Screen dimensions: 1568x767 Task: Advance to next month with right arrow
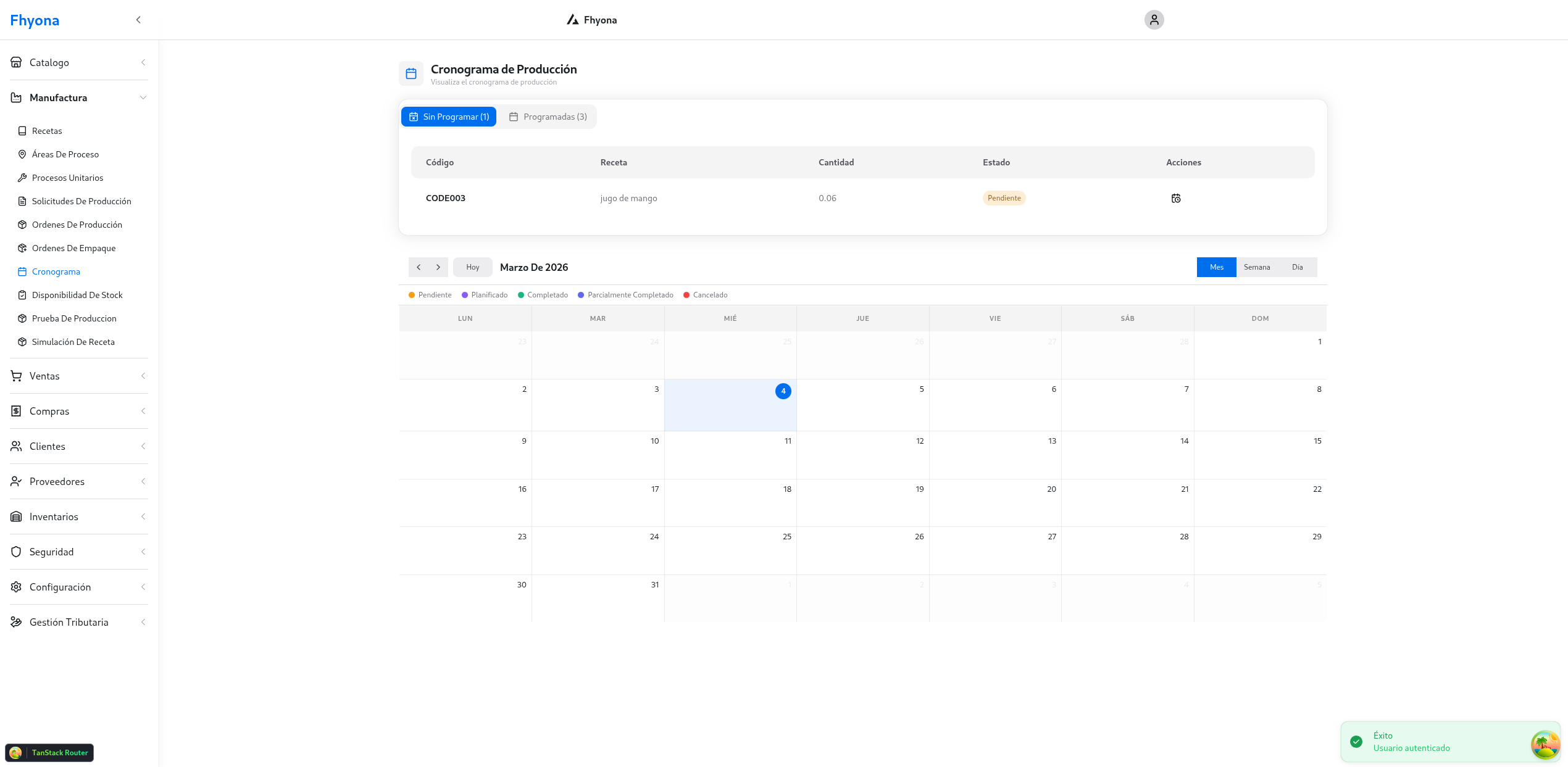click(x=438, y=267)
